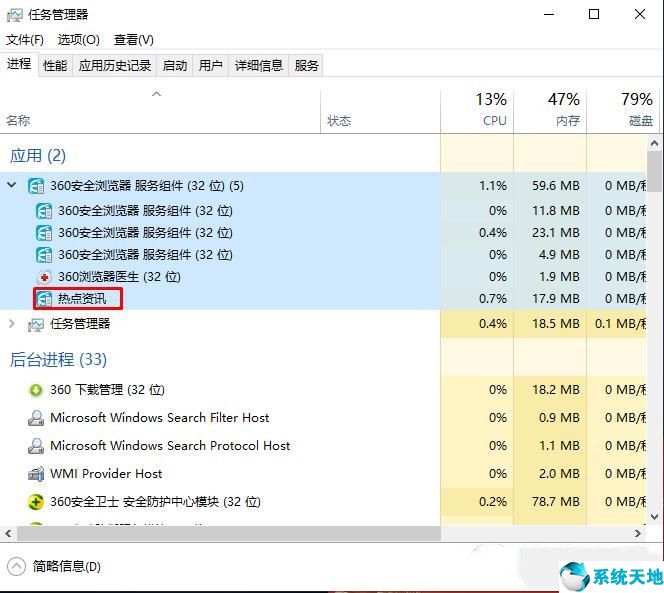The width and height of the screenshot is (664, 593).
Task: Click the 78.7 MB memory value
Action: [556, 502]
